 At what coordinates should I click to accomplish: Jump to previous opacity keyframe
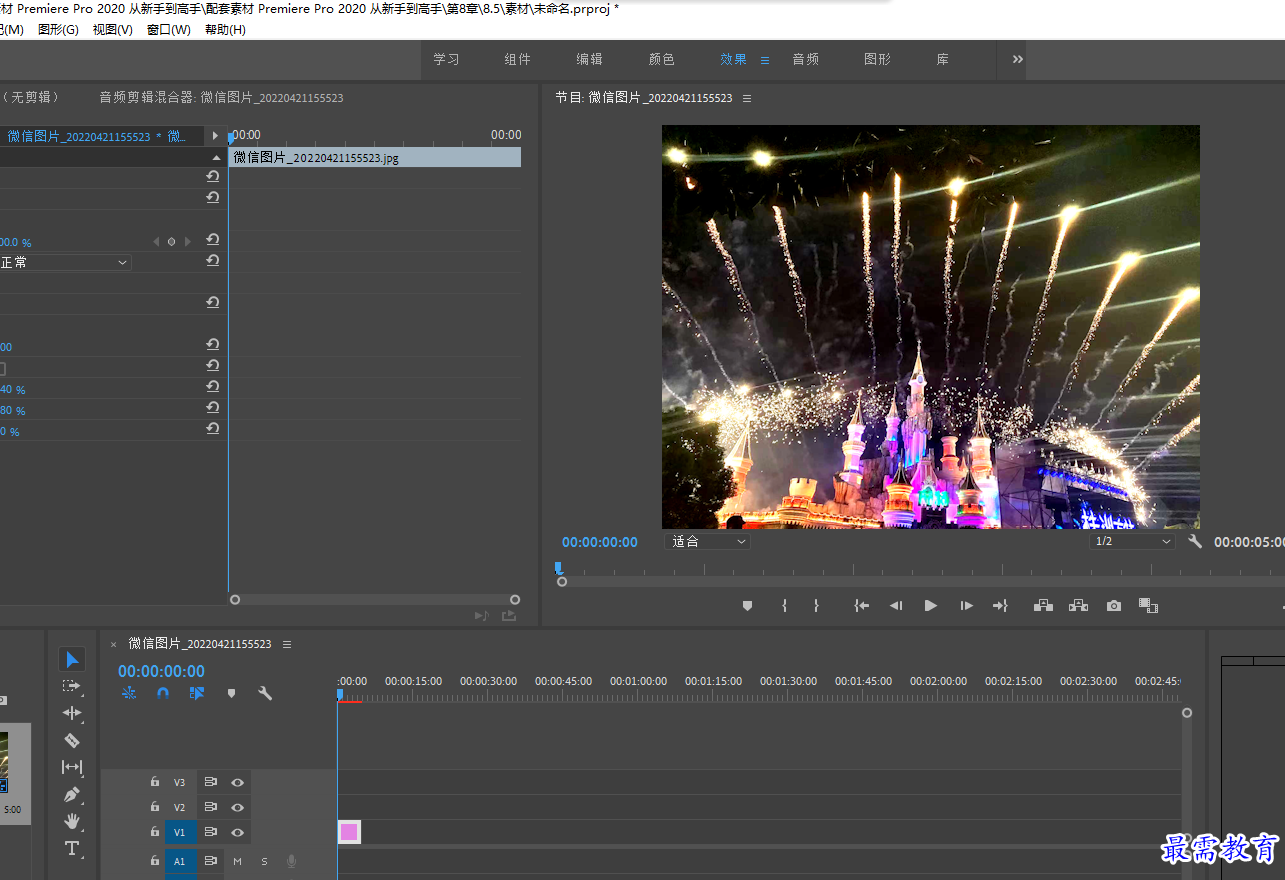[155, 241]
